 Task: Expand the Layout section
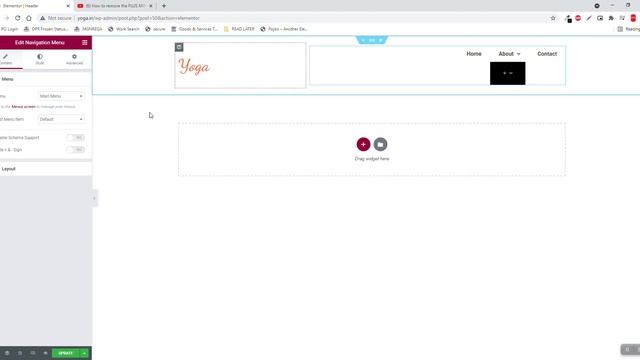(46, 169)
